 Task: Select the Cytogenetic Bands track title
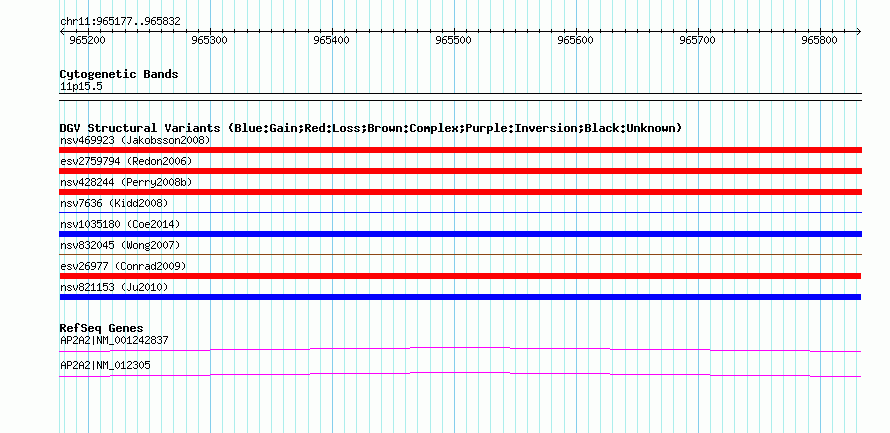coord(119,74)
